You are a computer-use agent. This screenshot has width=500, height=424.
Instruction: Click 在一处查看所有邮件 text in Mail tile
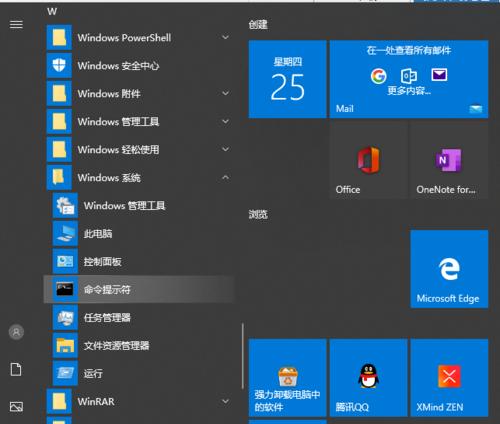409,50
